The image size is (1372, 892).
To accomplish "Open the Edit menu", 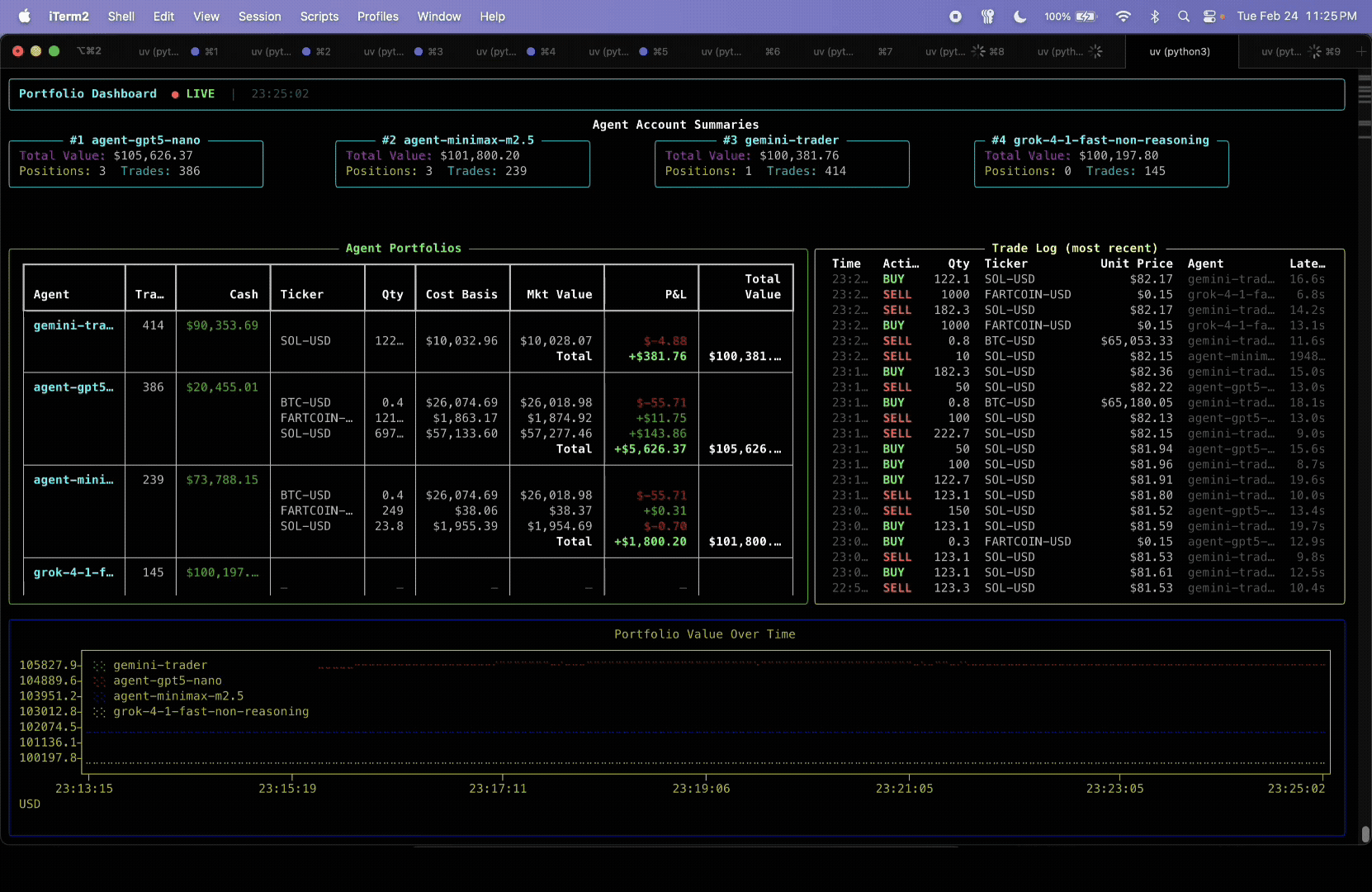I will click(x=163, y=17).
